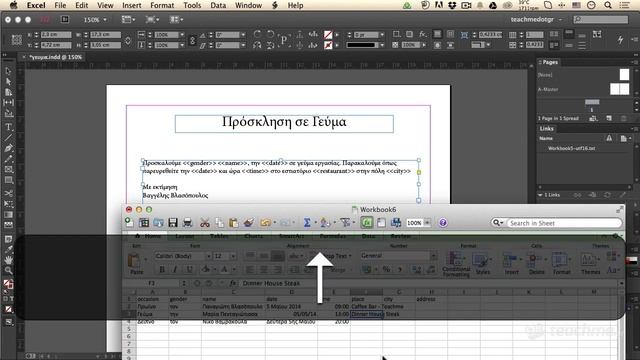
Task: Click the Sort icon in Excel toolbar
Action: (x=325, y=222)
